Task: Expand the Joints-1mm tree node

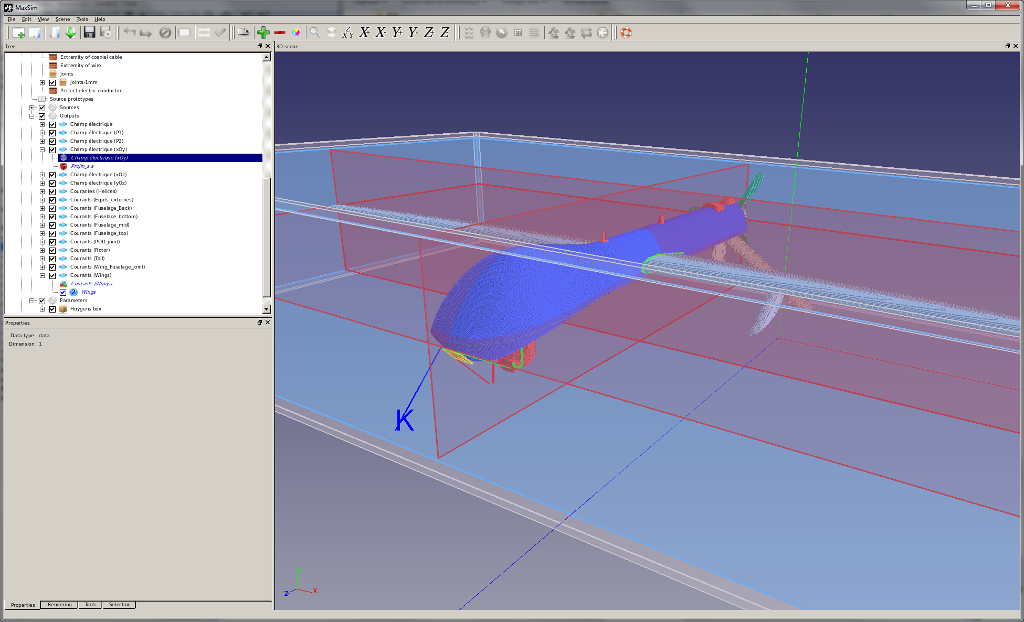Action: click(x=42, y=82)
